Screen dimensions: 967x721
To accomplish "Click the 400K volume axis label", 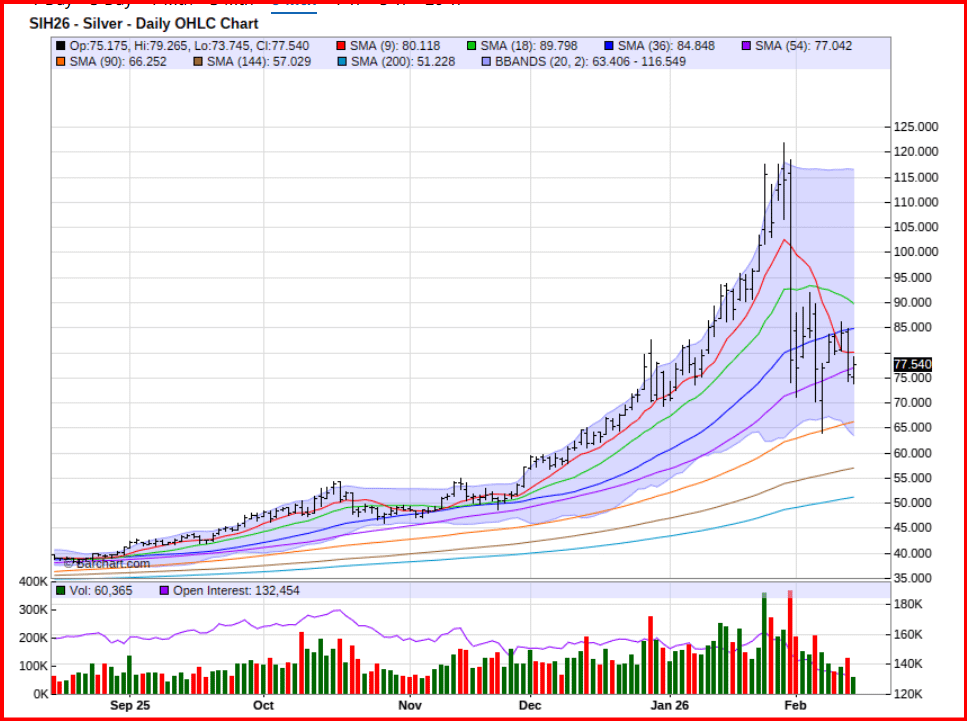I will coord(33,582).
